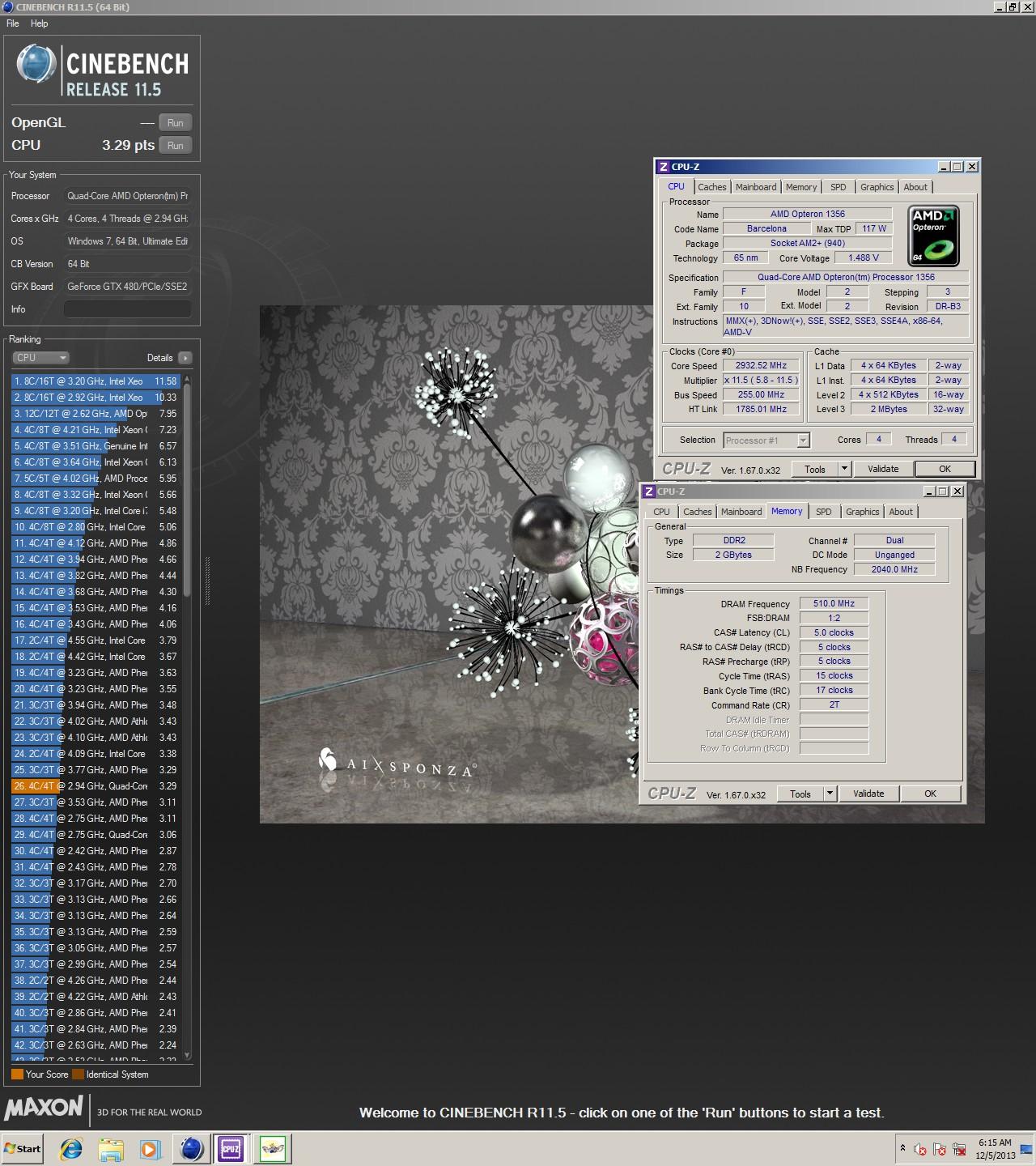Switch to CPU tab in CPU-Z Memory window

tap(661, 512)
